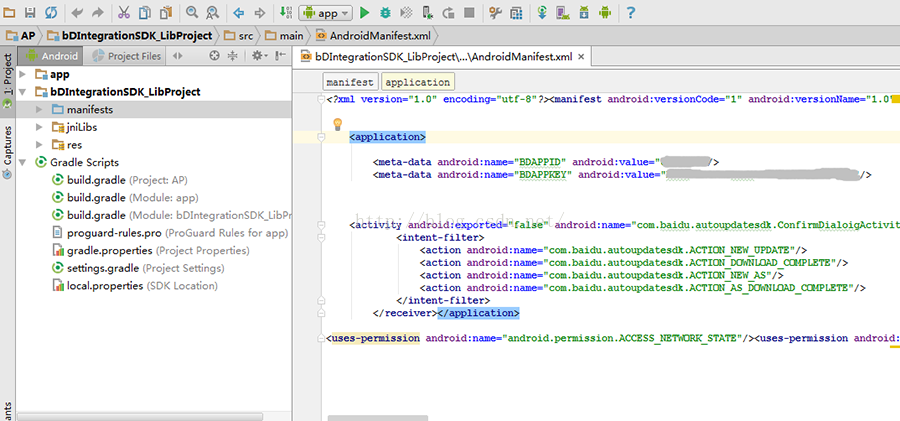The height and width of the screenshot is (421, 900).
Task: Start debugging with the bug icon
Action: (x=385, y=12)
